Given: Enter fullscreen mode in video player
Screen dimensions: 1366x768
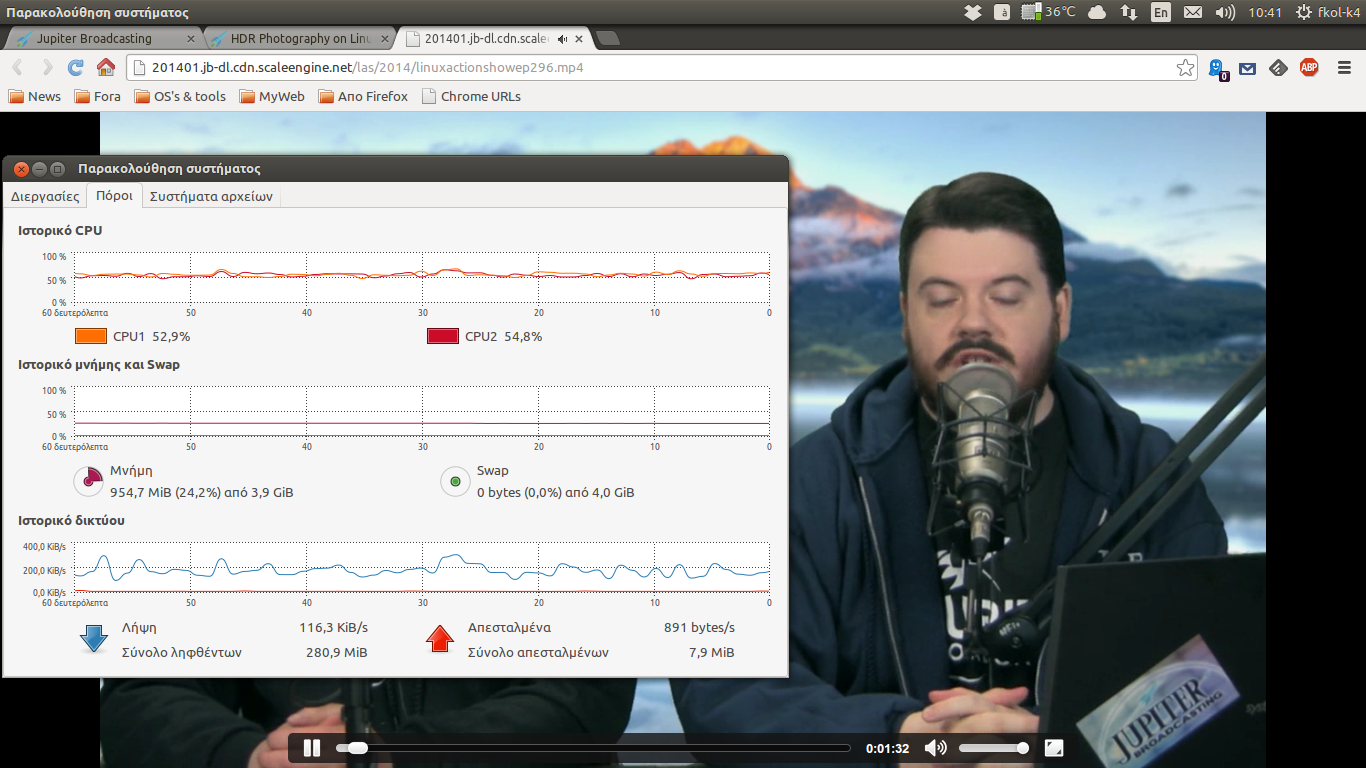Looking at the screenshot, I should (x=1053, y=748).
